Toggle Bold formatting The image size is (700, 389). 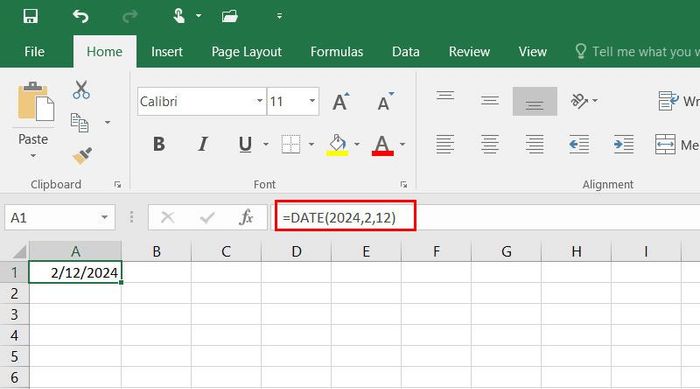point(158,144)
